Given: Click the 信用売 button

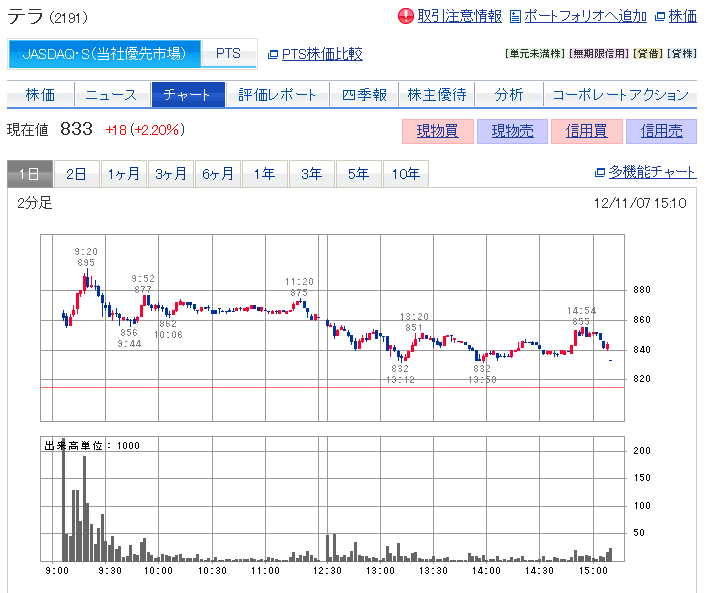Looking at the screenshot, I should (661, 131).
